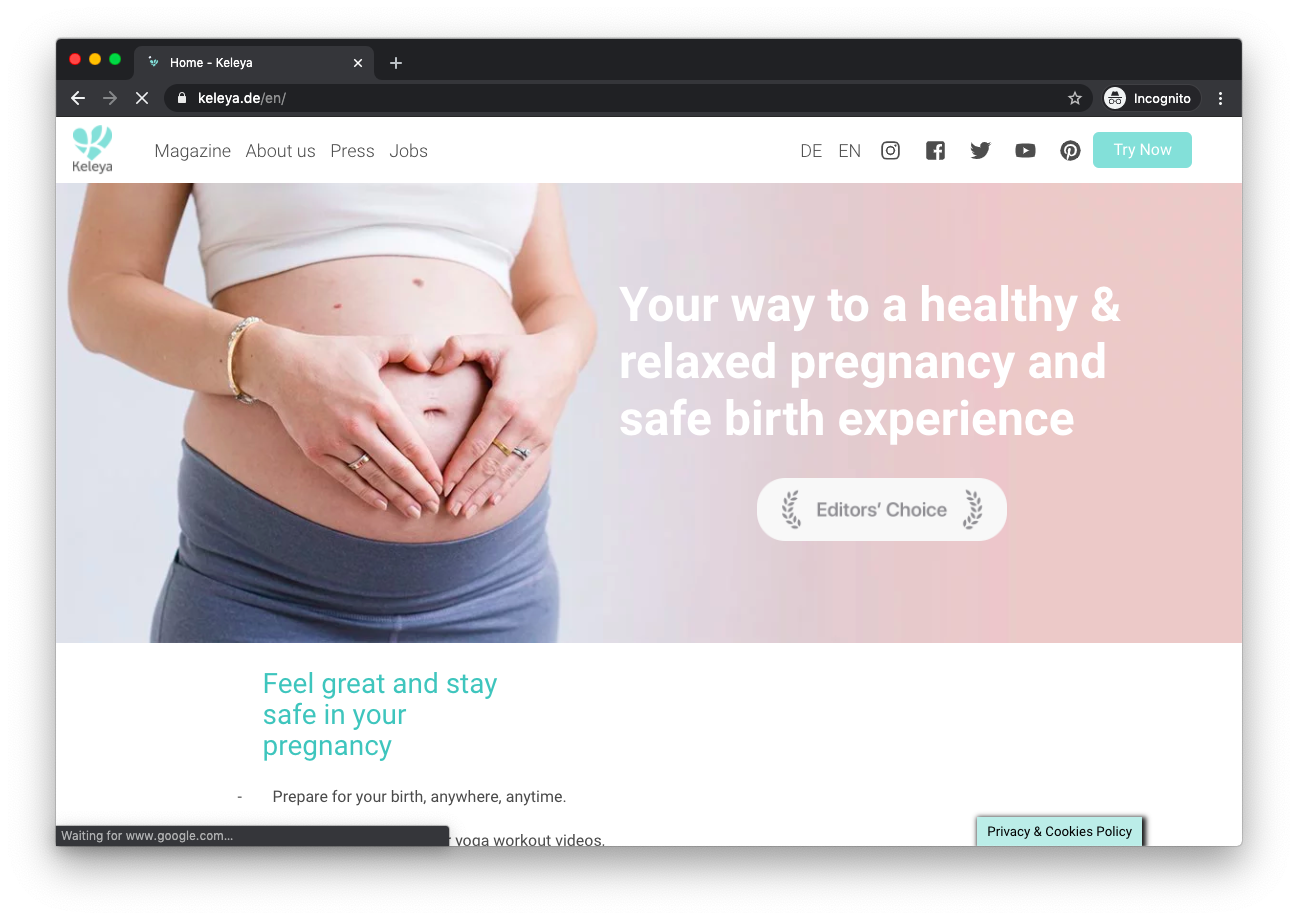The height and width of the screenshot is (920, 1298).
Task: Go back using the browser back arrow
Action: click(x=78, y=98)
